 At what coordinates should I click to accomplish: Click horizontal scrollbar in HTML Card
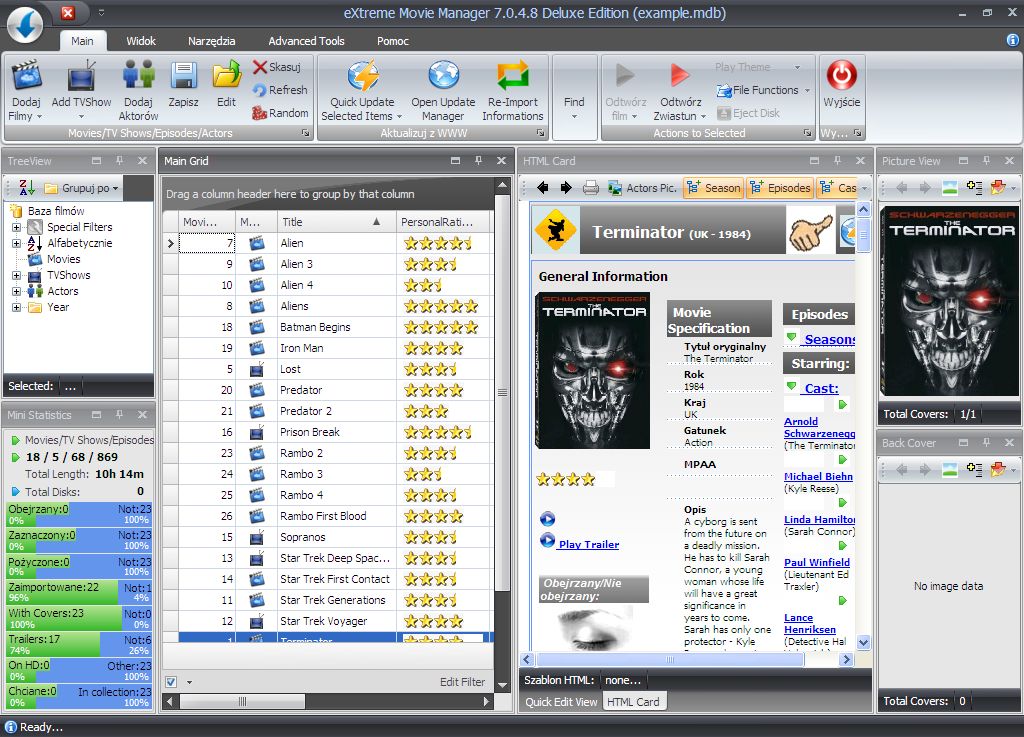click(669, 659)
